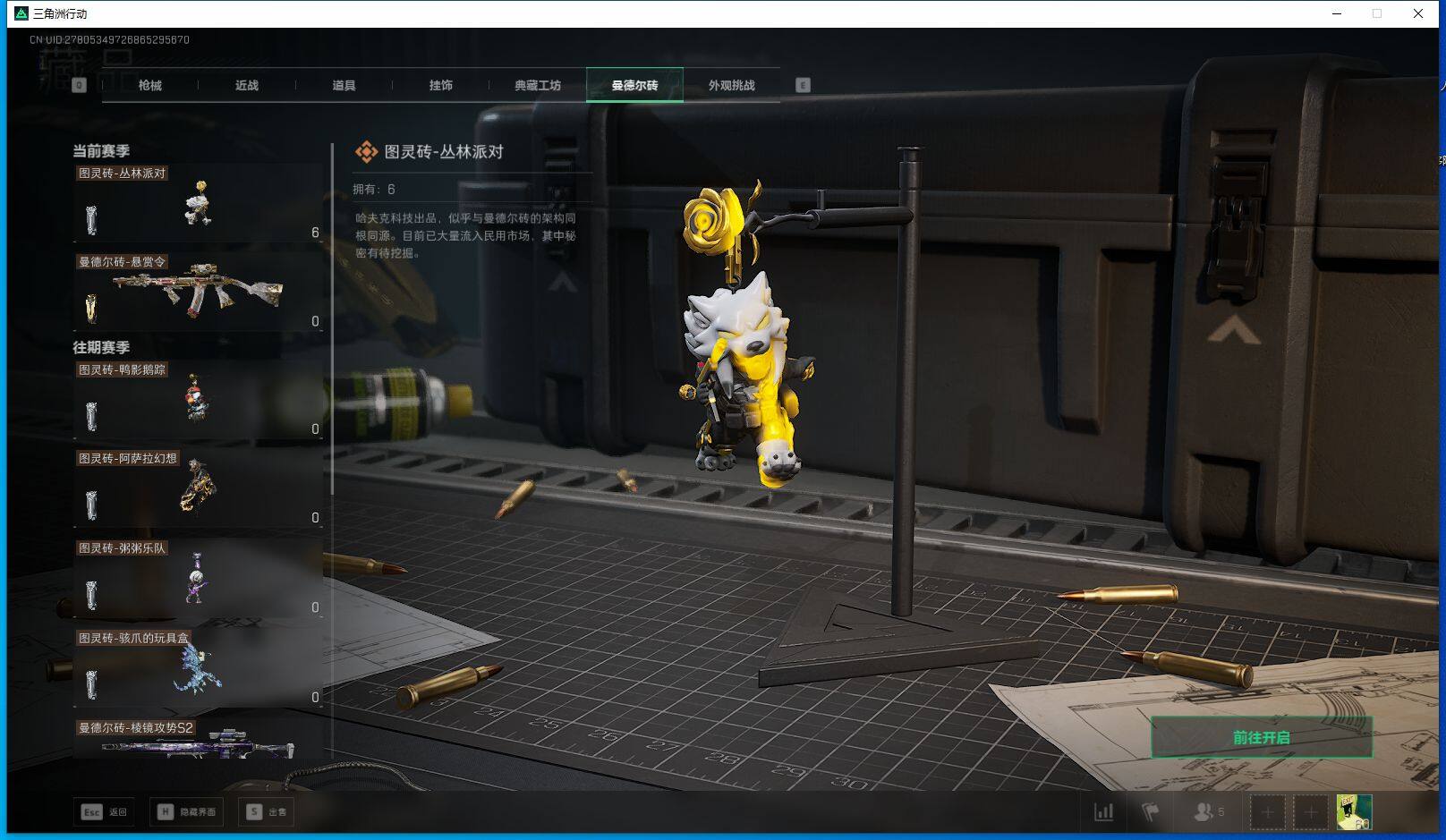Click the 往期赛季 section heading
The height and width of the screenshot is (840, 1446).
coord(101,347)
